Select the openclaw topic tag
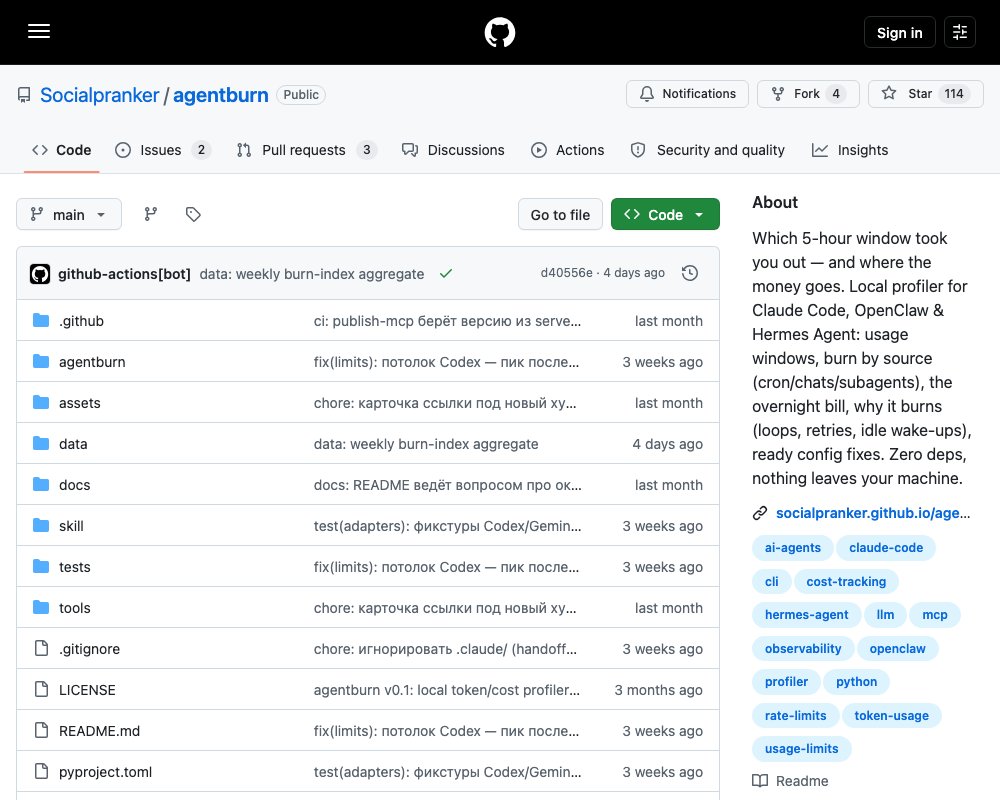 click(x=897, y=648)
